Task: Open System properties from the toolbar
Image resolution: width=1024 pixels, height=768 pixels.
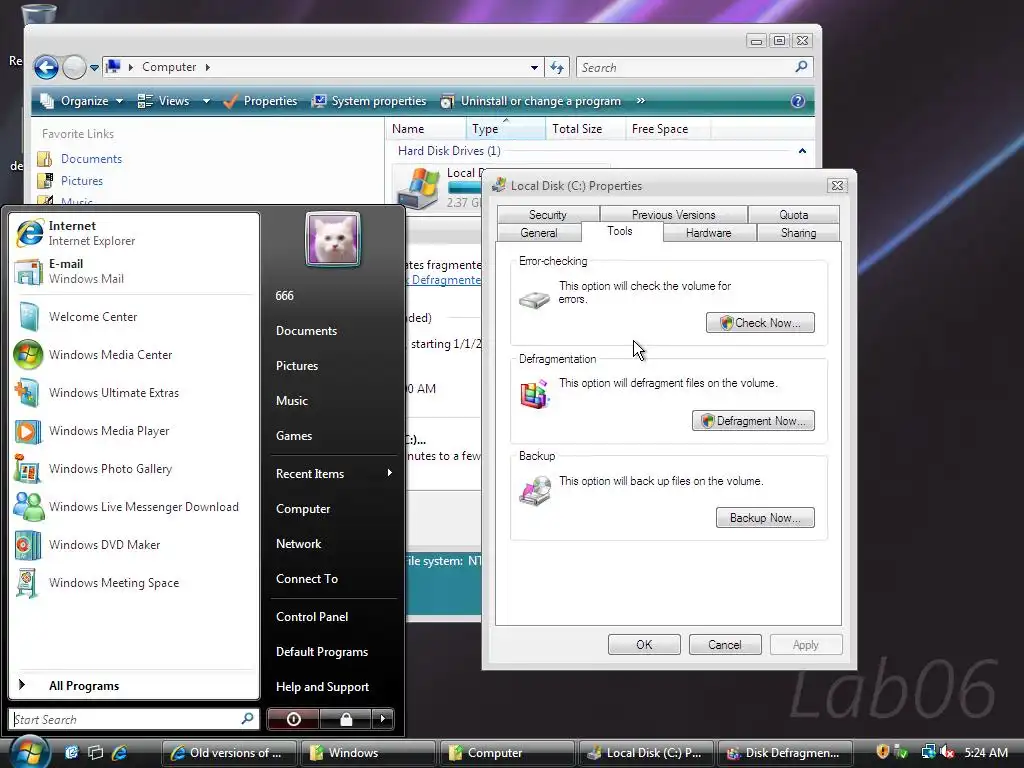Action: pyautogui.click(x=369, y=101)
